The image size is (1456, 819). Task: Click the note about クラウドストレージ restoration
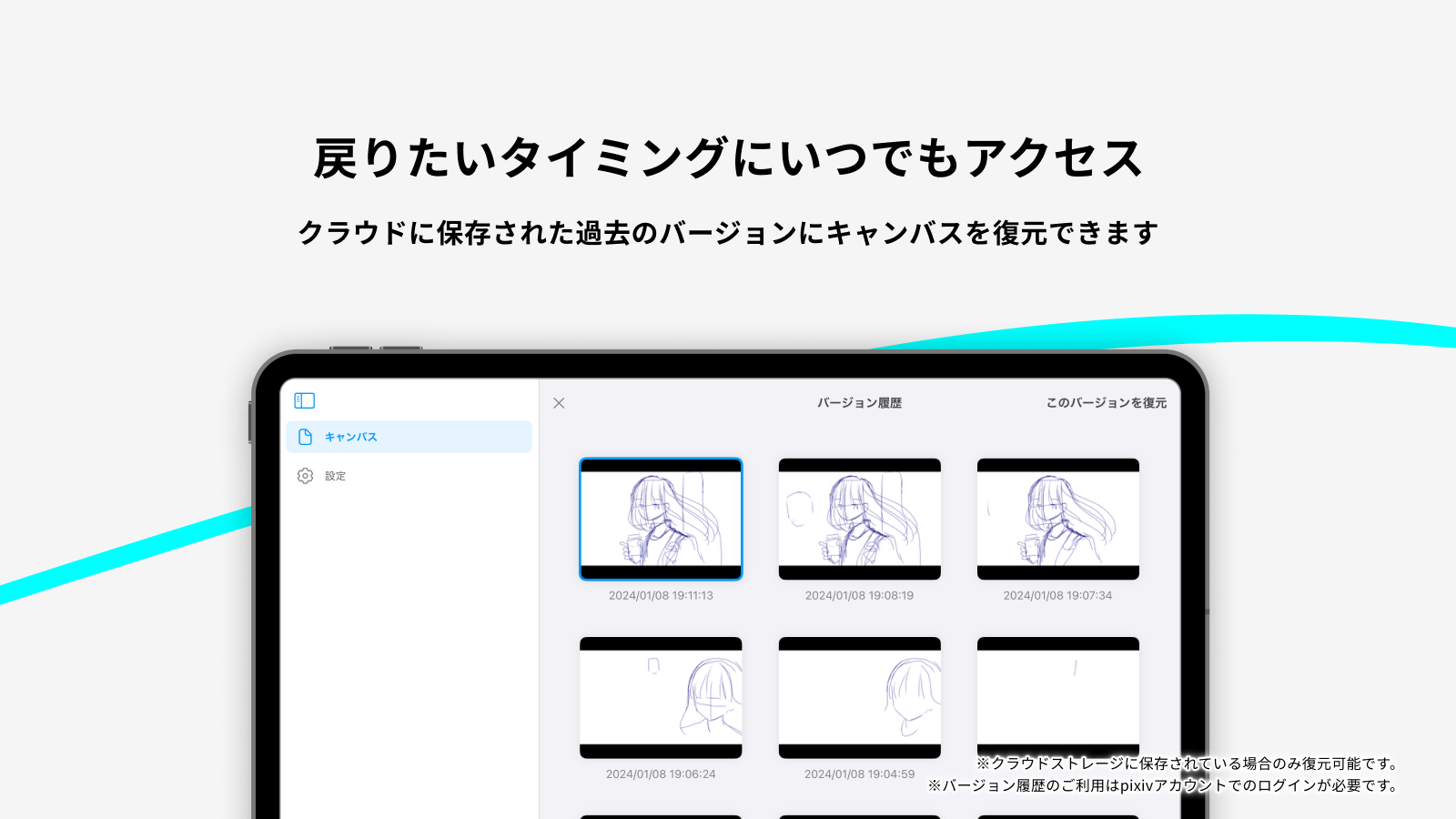(x=1188, y=763)
